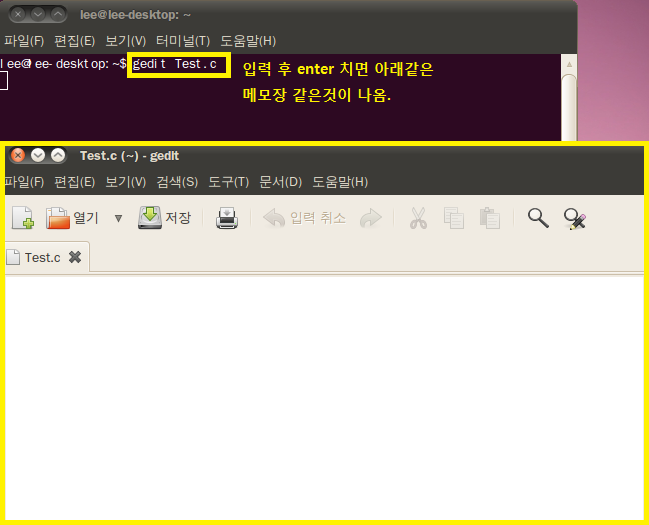The width and height of the screenshot is (649, 525).
Task: Paste with clipboard icon
Action: tap(490, 218)
